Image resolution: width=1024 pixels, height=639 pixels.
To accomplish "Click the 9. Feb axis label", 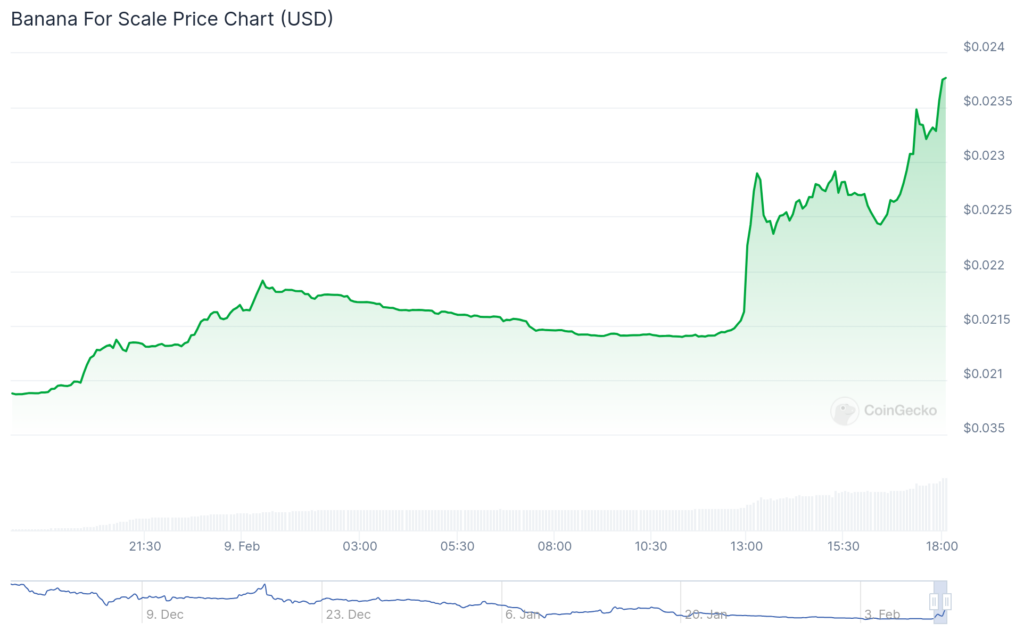I will [241, 547].
